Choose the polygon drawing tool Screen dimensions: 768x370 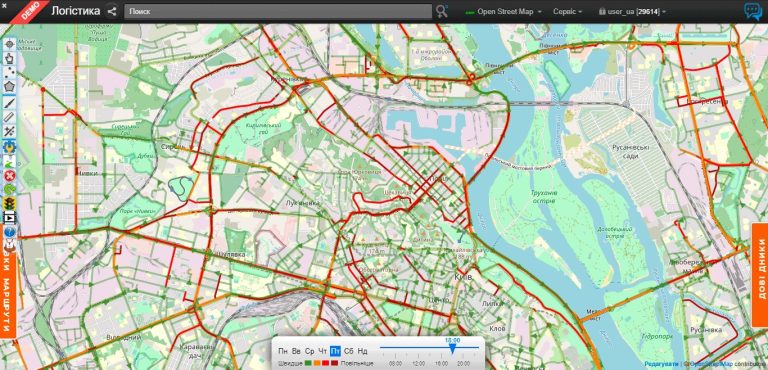(x=9, y=88)
